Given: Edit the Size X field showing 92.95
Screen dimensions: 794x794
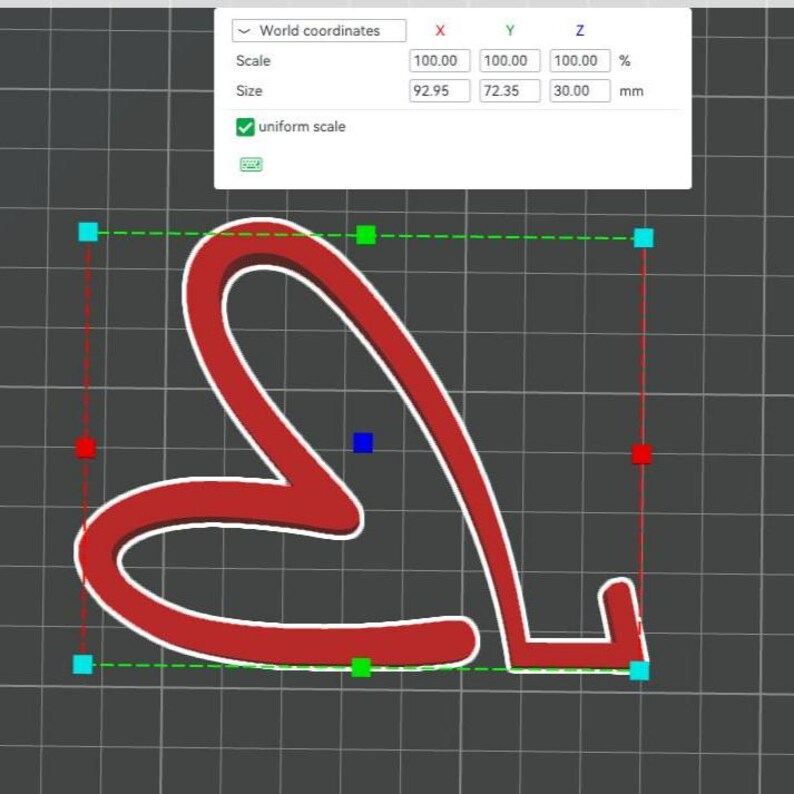Looking at the screenshot, I should (440, 91).
